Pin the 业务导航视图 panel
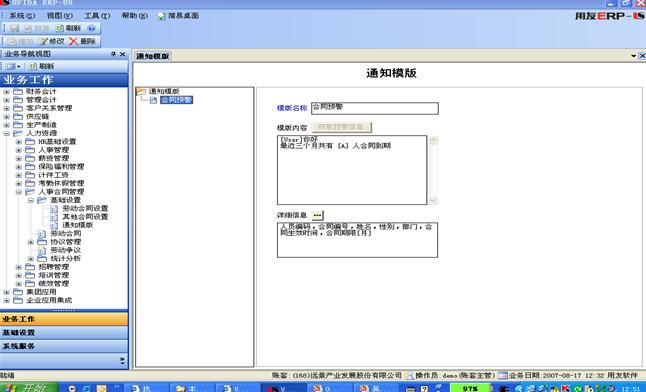 click(x=113, y=54)
